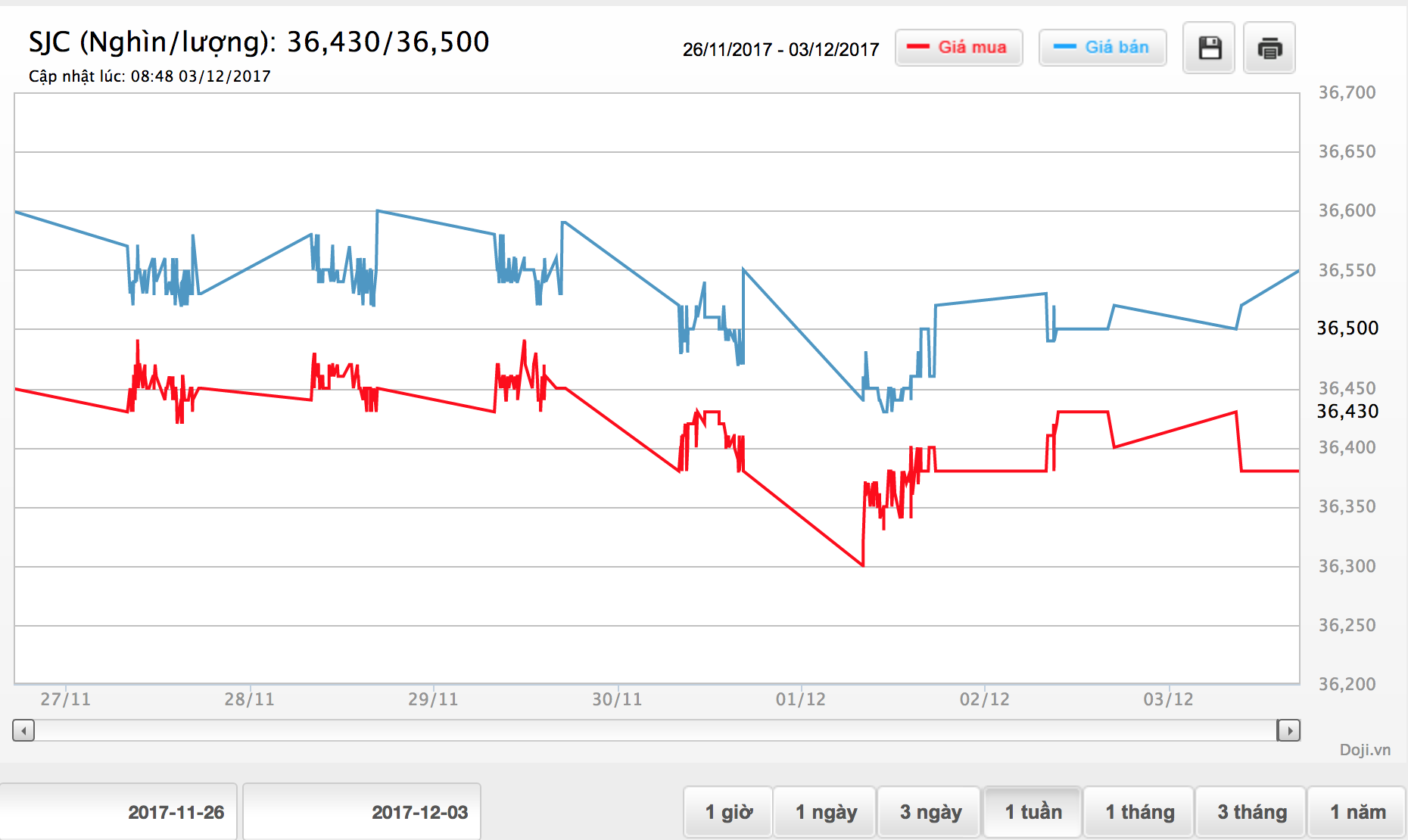Viewport: 1408px width, 840px height.
Task: Select the 1 tuần time range
Action: coord(1033,812)
